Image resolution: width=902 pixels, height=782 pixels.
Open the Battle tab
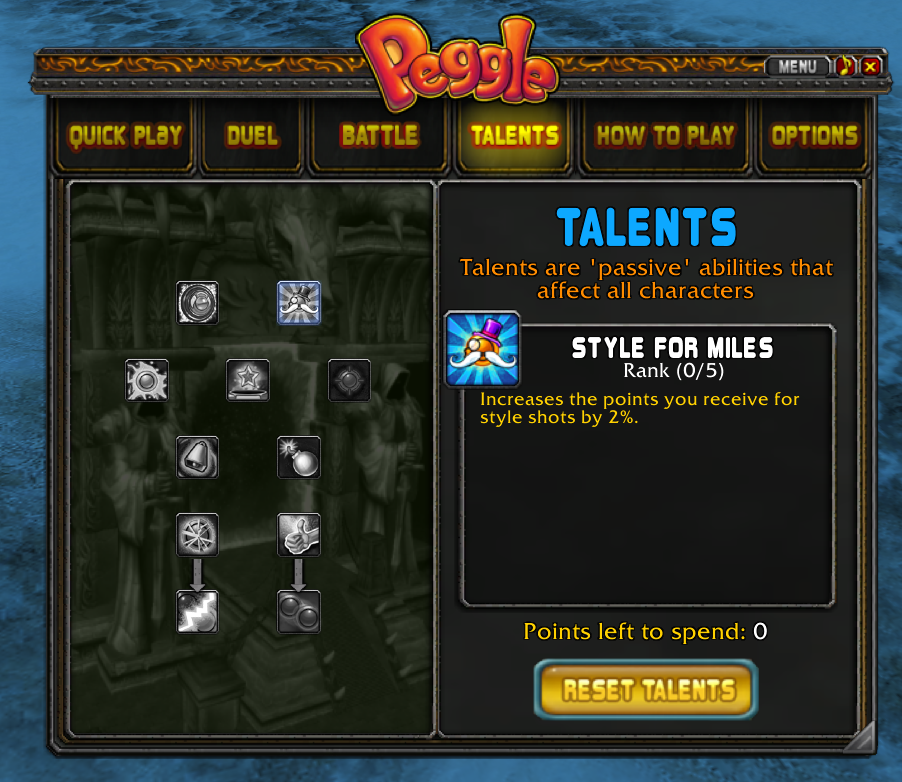coord(379,136)
